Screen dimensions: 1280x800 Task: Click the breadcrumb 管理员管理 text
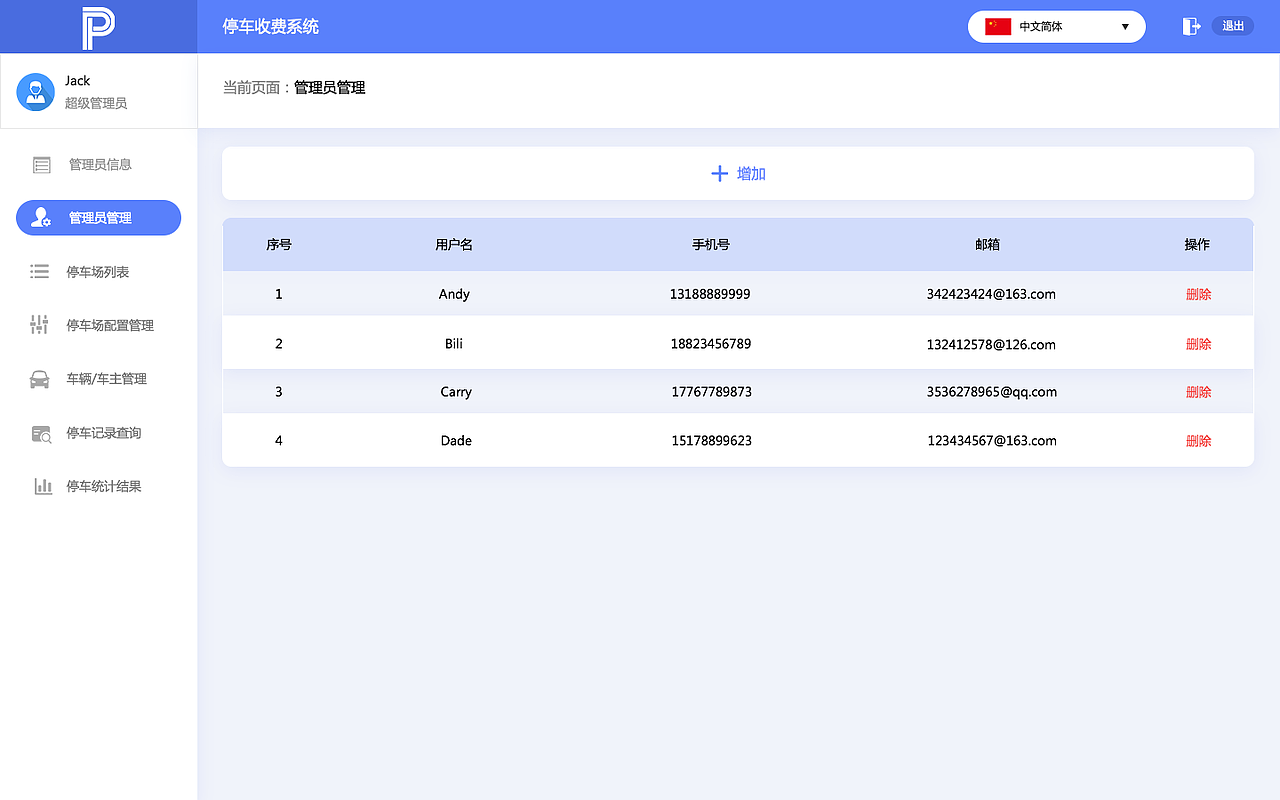point(330,88)
